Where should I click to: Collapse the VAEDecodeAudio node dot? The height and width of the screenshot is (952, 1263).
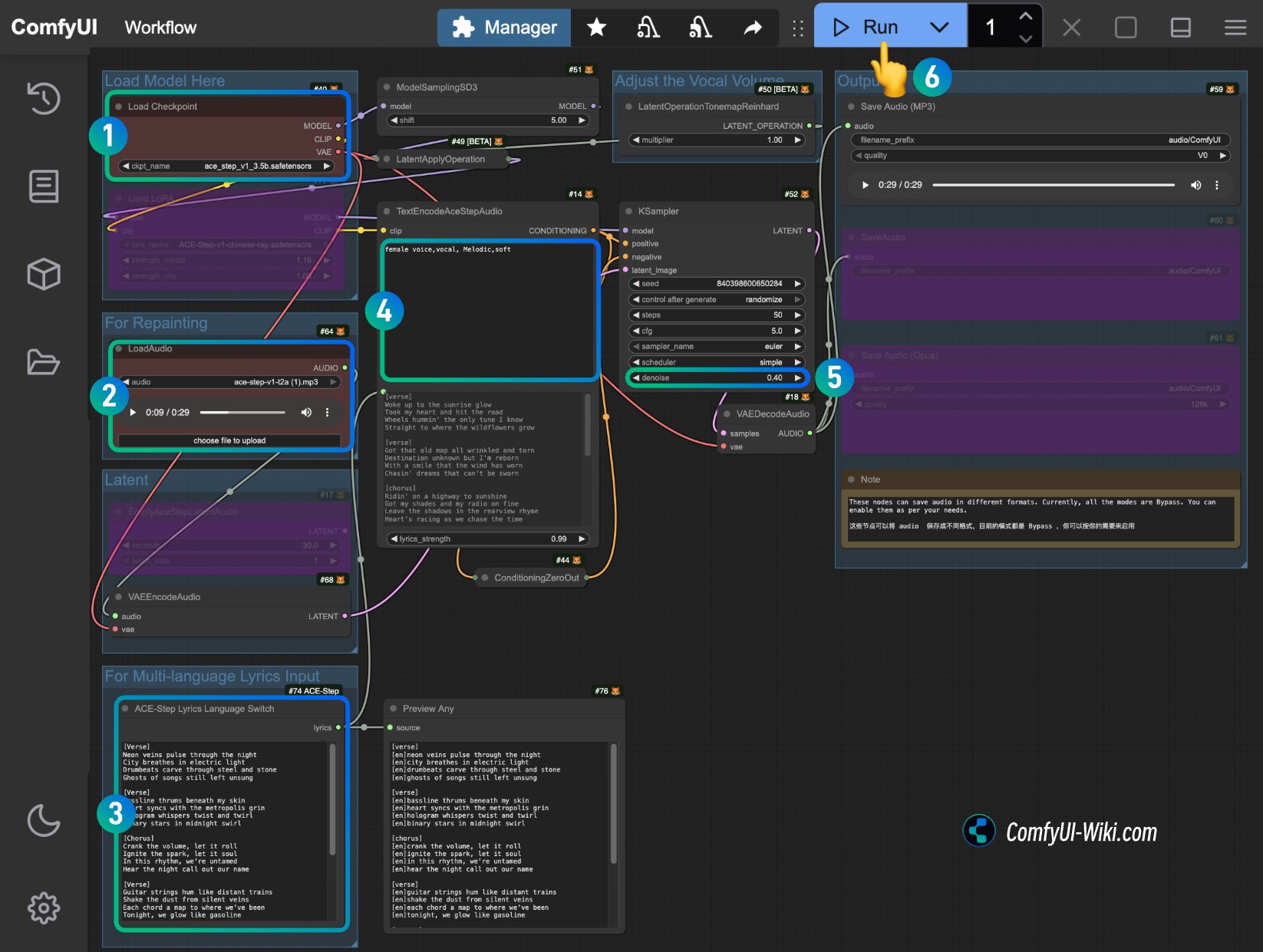coord(727,414)
